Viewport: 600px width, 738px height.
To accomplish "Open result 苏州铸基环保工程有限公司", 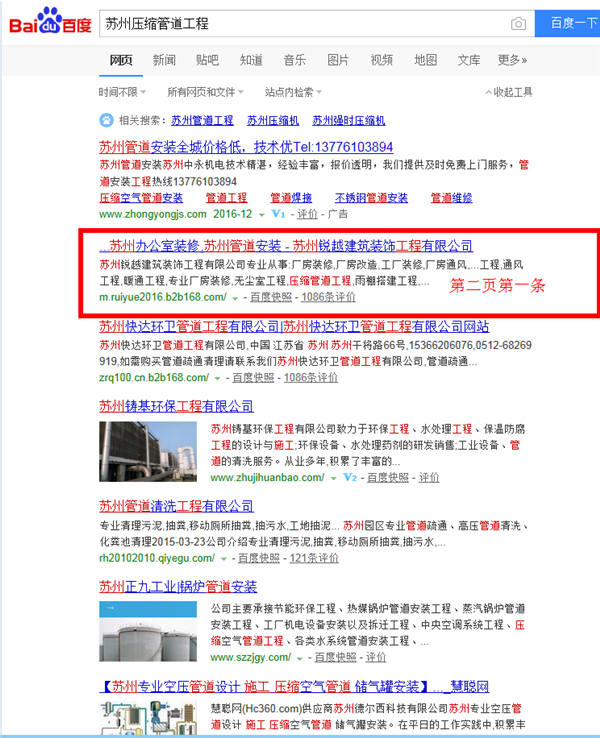I will click(176, 407).
